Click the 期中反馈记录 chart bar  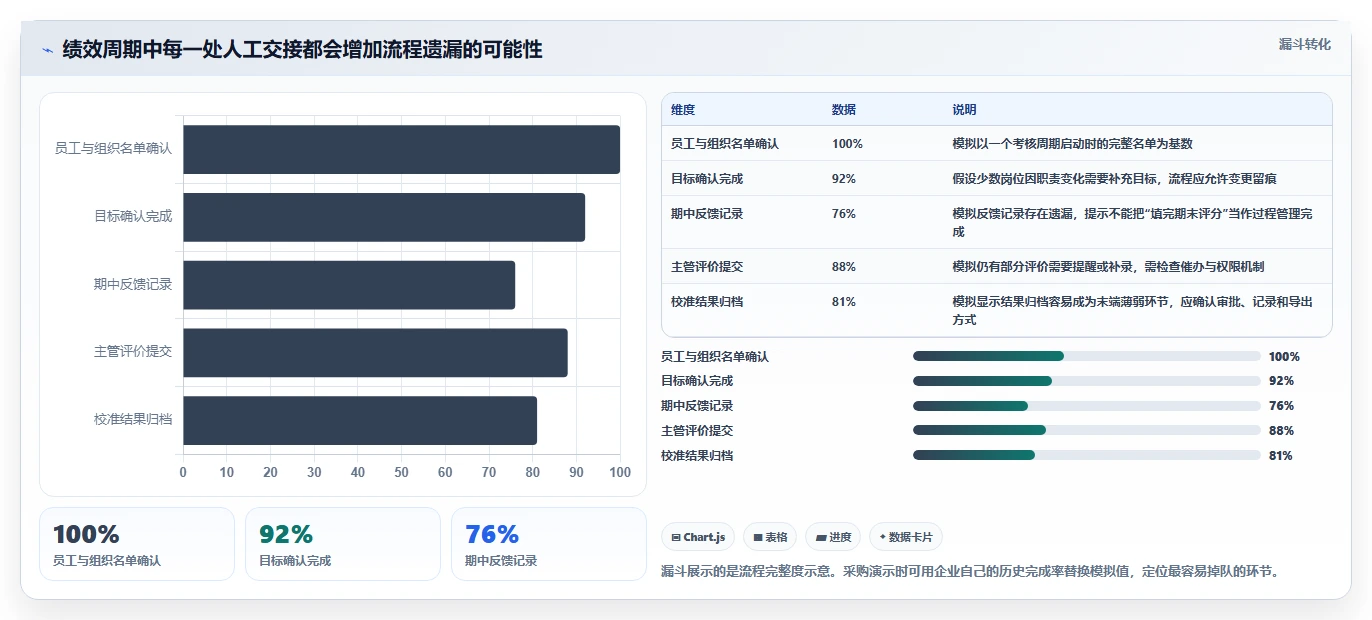click(349, 285)
